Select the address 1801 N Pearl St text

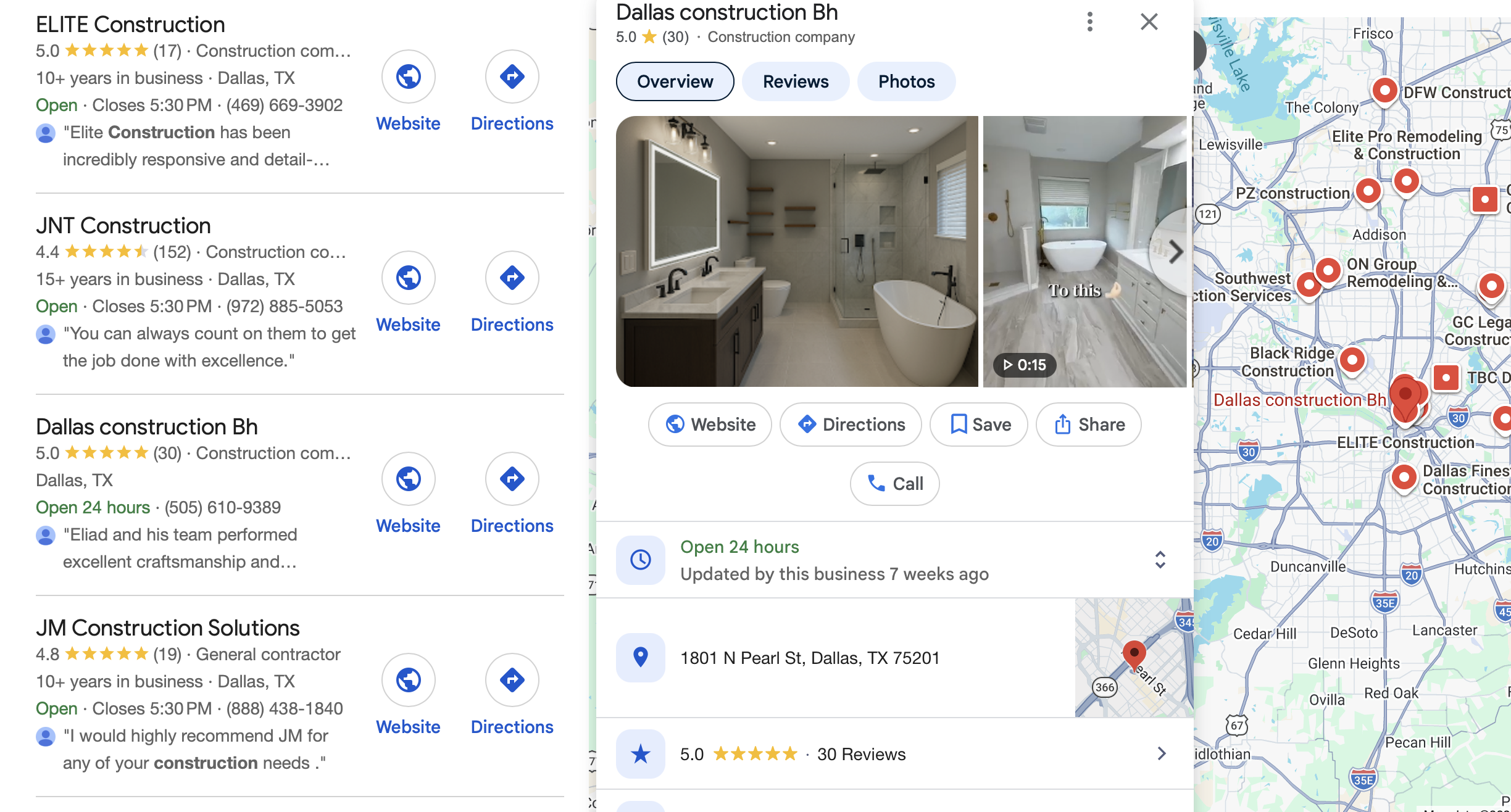(x=810, y=658)
